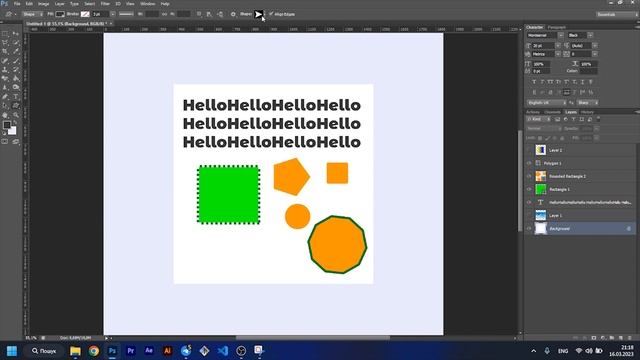
Task: Hide the Rounded Rectangle 2 layer
Action: pyautogui.click(x=529, y=176)
